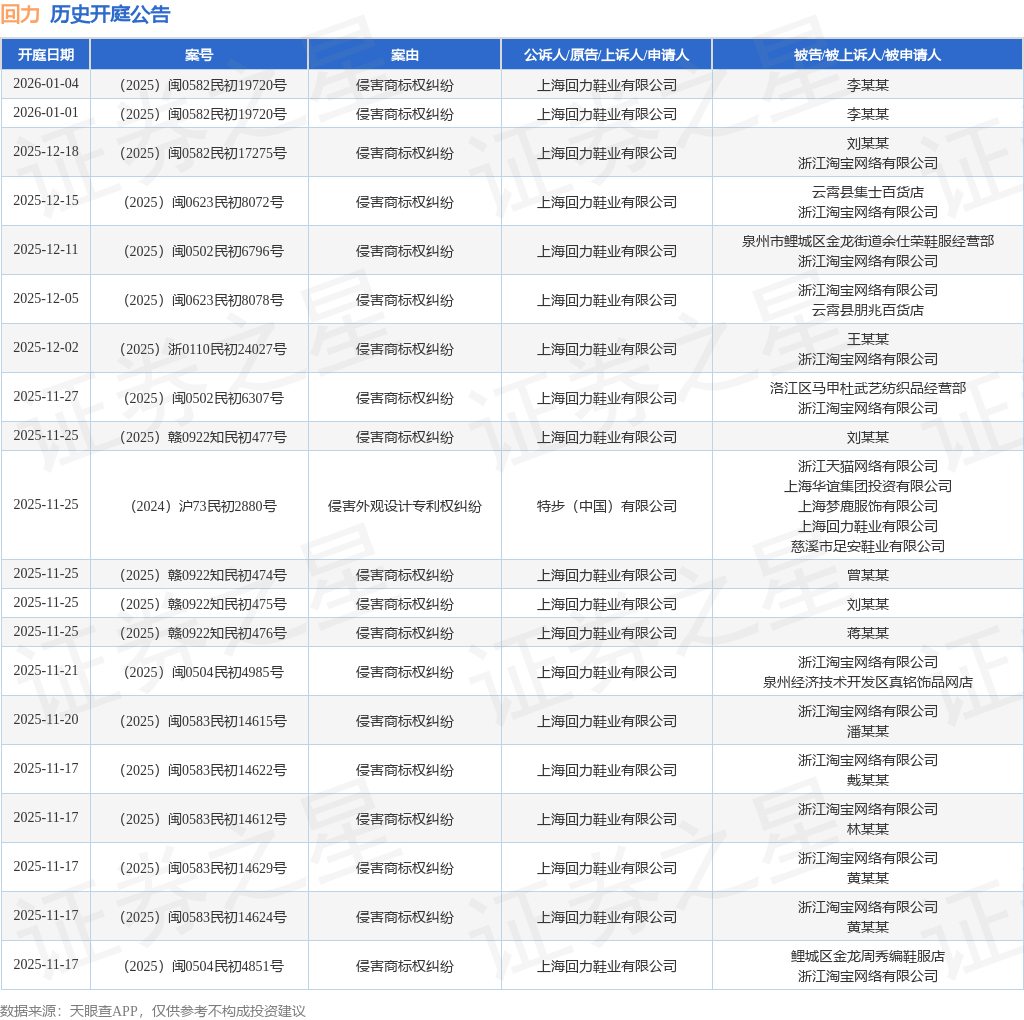Screen dimensions: 1024x1020
Task: Select the date cell 2025-11-20
Action: (x=46, y=720)
